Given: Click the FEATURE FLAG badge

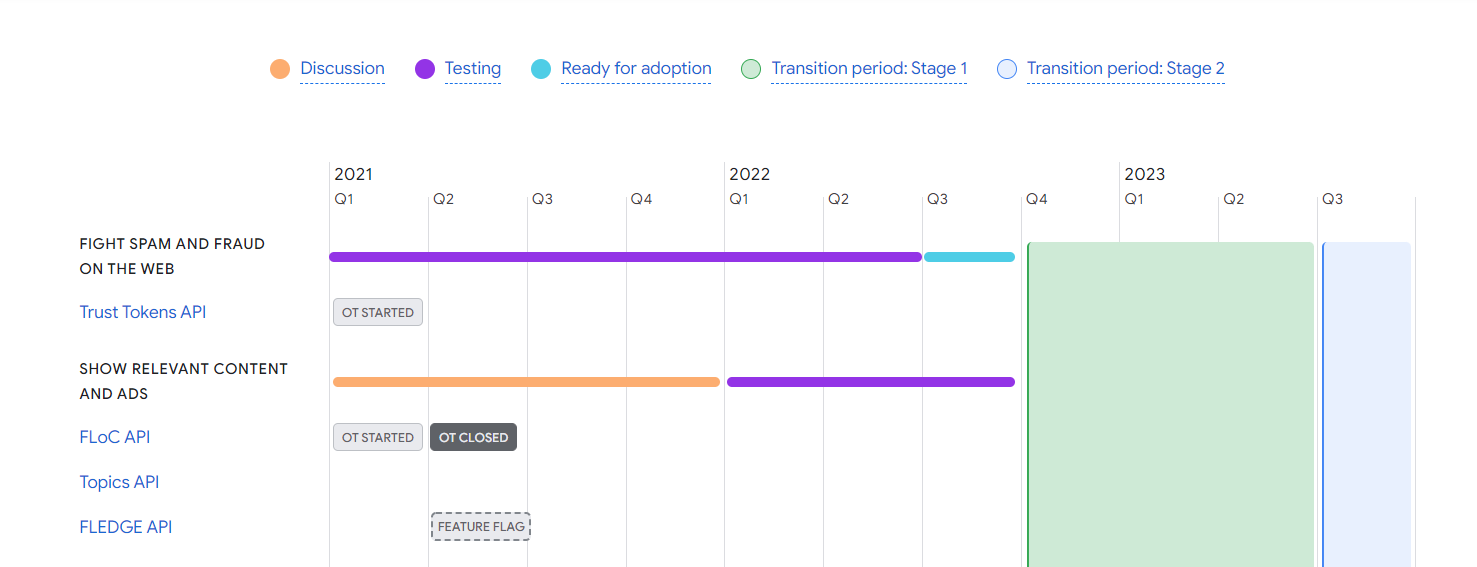Looking at the screenshot, I should 481,527.
